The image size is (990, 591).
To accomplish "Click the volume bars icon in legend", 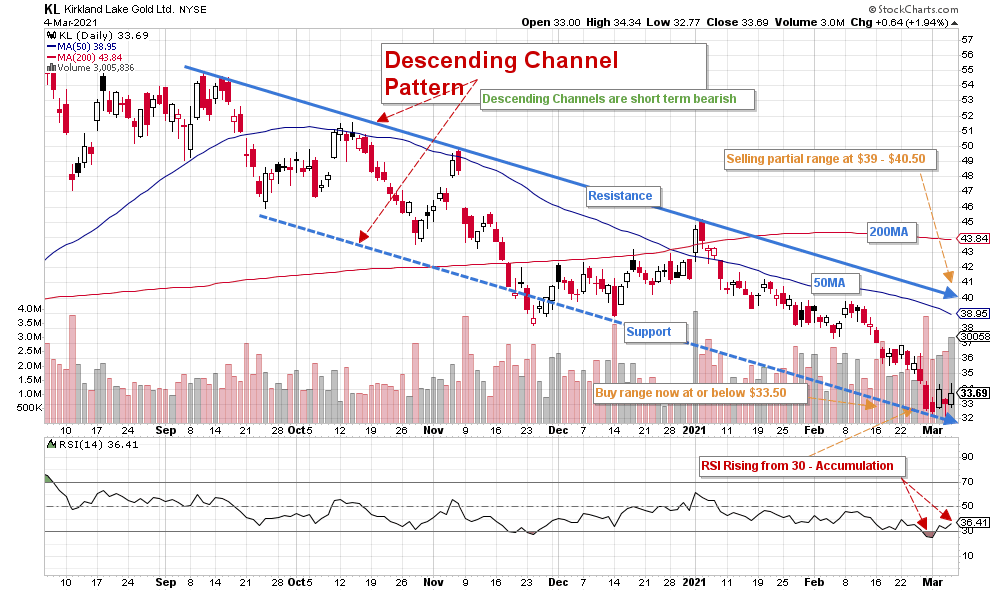I will click(52, 68).
